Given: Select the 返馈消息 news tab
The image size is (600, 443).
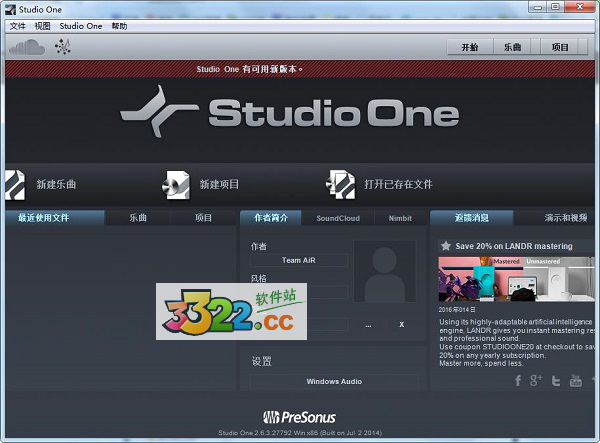Looking at the screenshot, I should click(472, 218).
